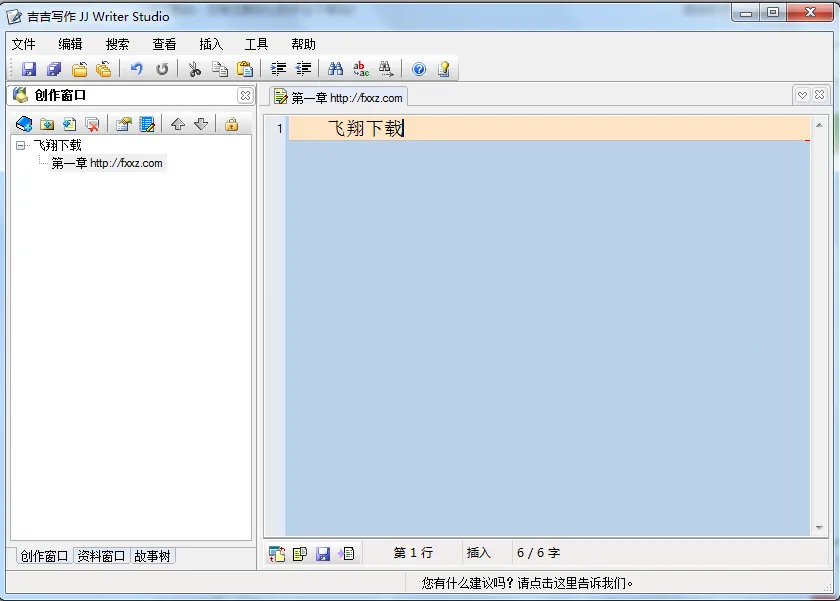Open the 文件 menu
This screenshot has height=601, width=840.
[23, 44]
